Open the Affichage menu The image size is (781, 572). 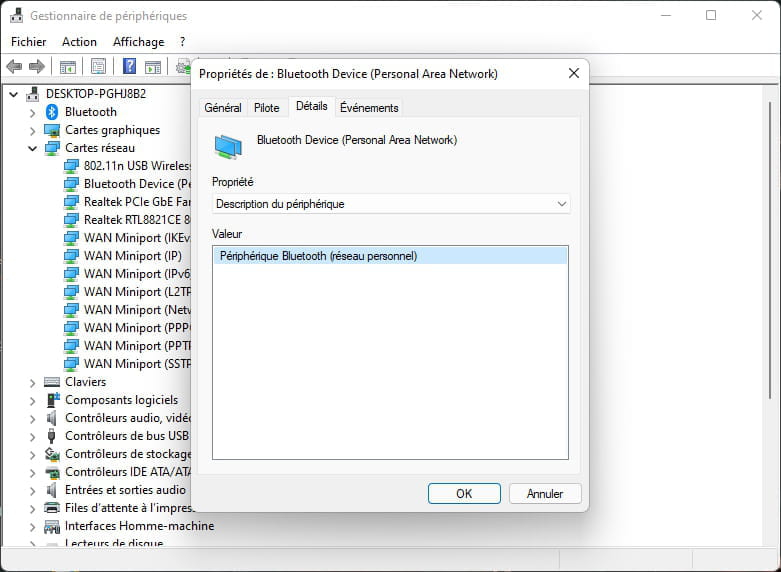pyautogui.click(x=138, y=41)
